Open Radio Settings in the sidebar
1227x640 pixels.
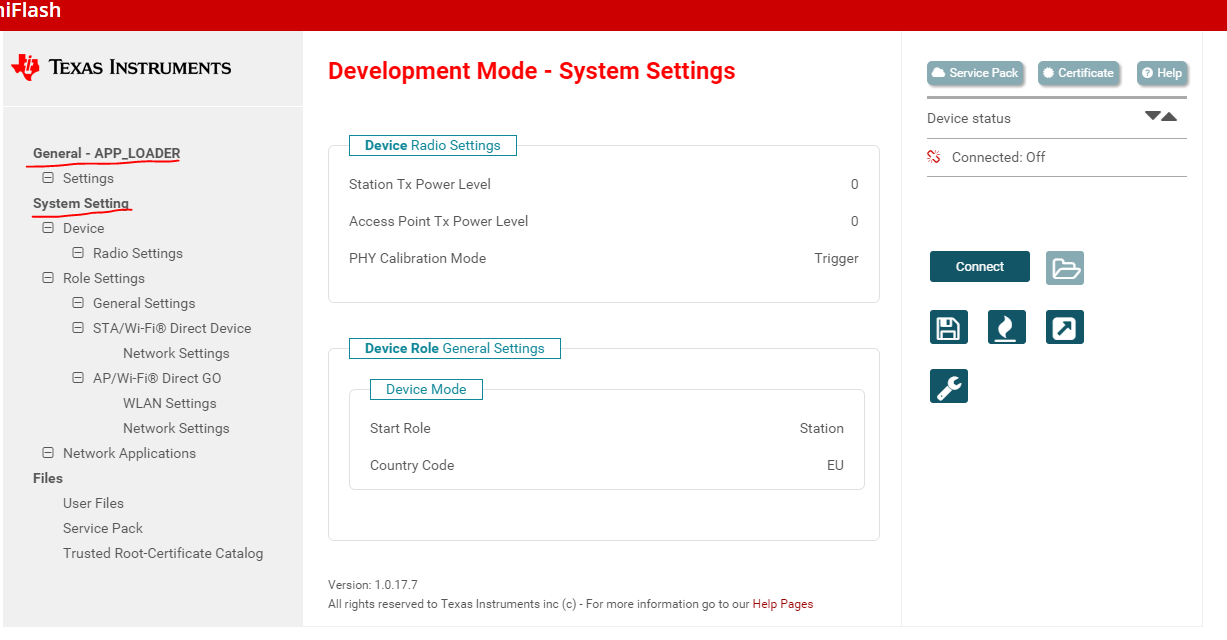(138, 253)
